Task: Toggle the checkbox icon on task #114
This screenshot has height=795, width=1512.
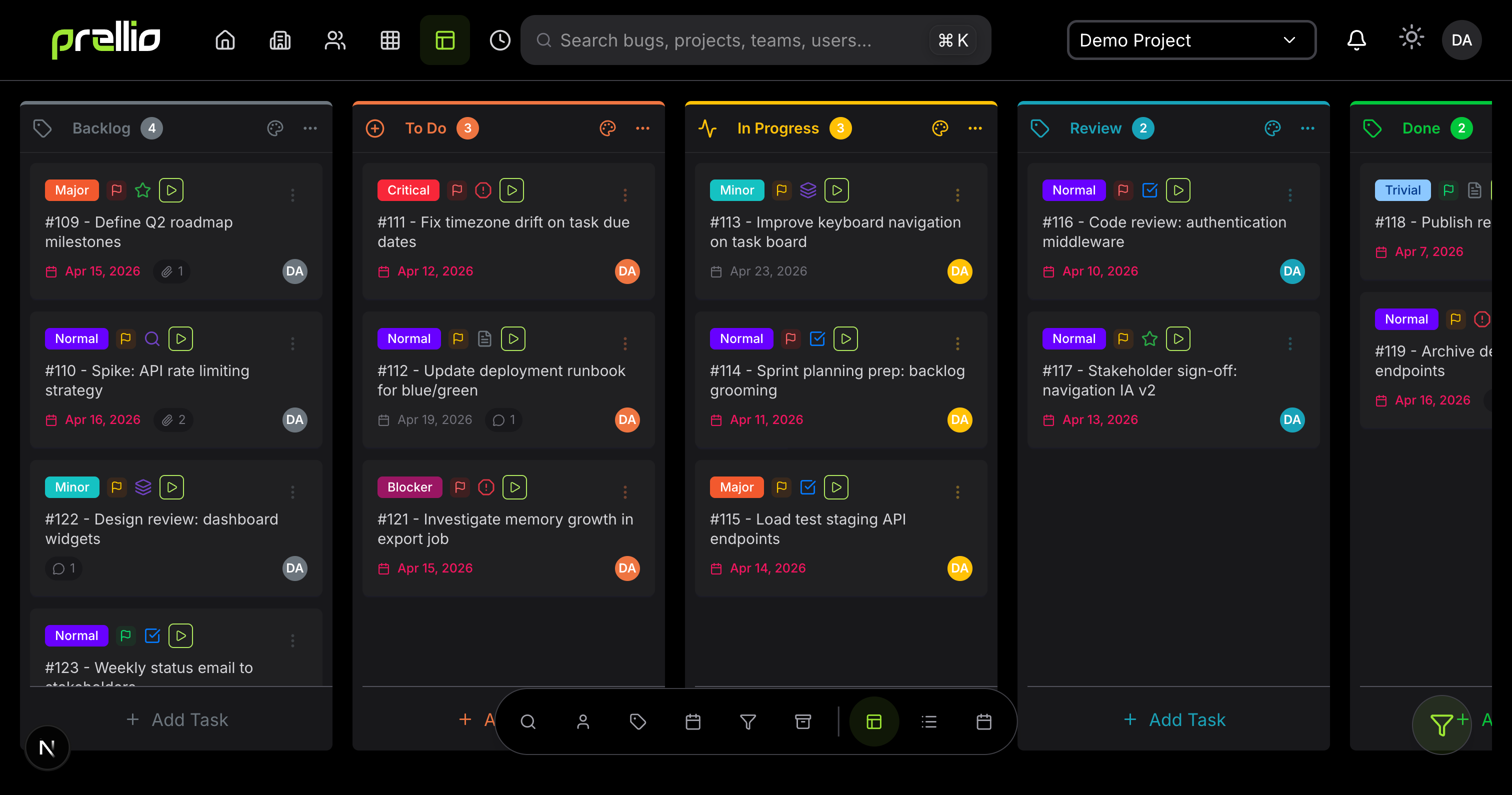Action: (817, 339)
